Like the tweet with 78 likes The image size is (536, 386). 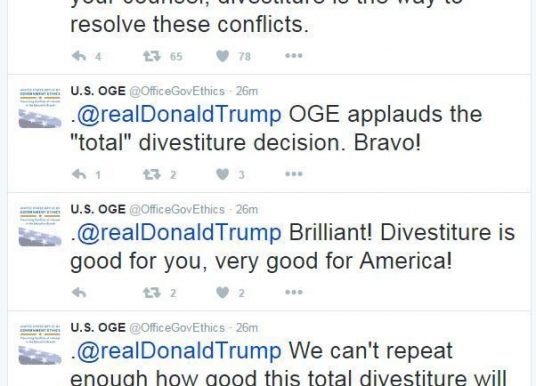[x=223, y=56]
